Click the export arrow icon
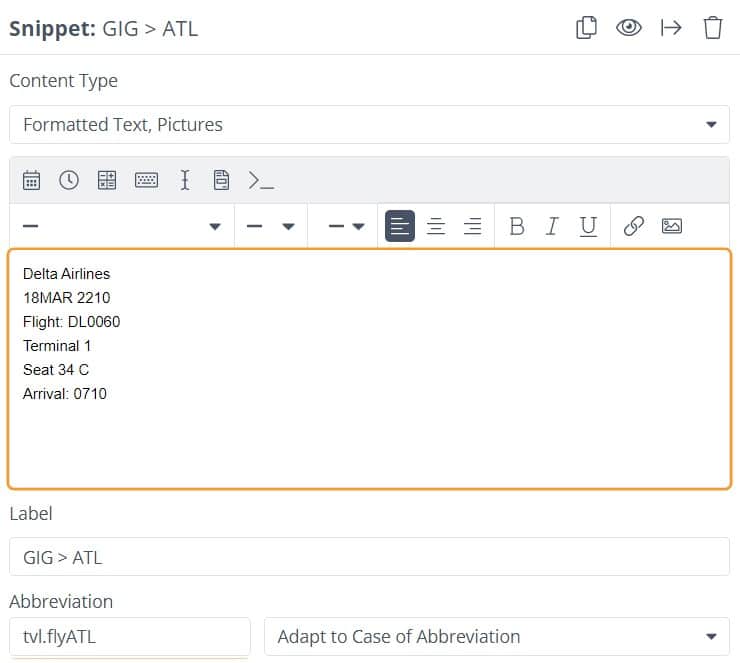The width and height of the screenshot is (740, 663). pyautogui.click(x=671, y=28)
